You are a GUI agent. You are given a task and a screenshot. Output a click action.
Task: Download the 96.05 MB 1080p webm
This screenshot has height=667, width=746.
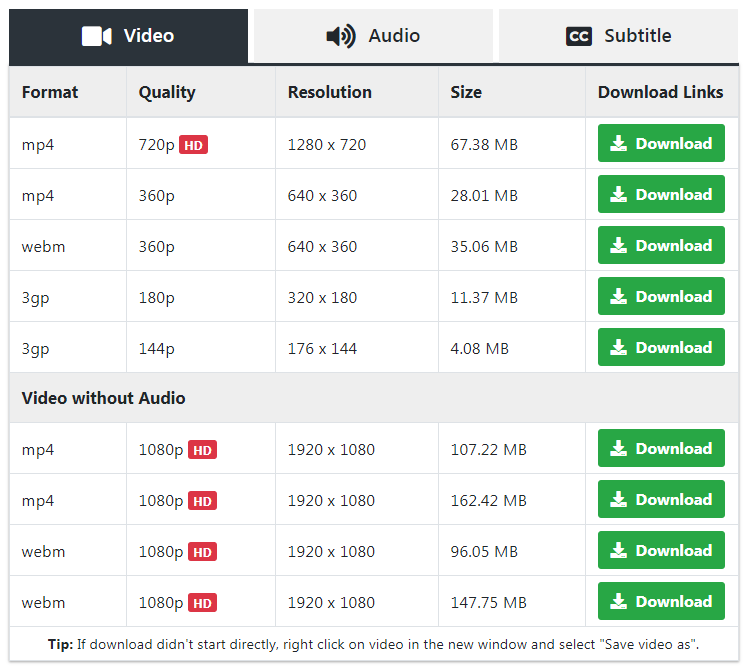point(661,551)
